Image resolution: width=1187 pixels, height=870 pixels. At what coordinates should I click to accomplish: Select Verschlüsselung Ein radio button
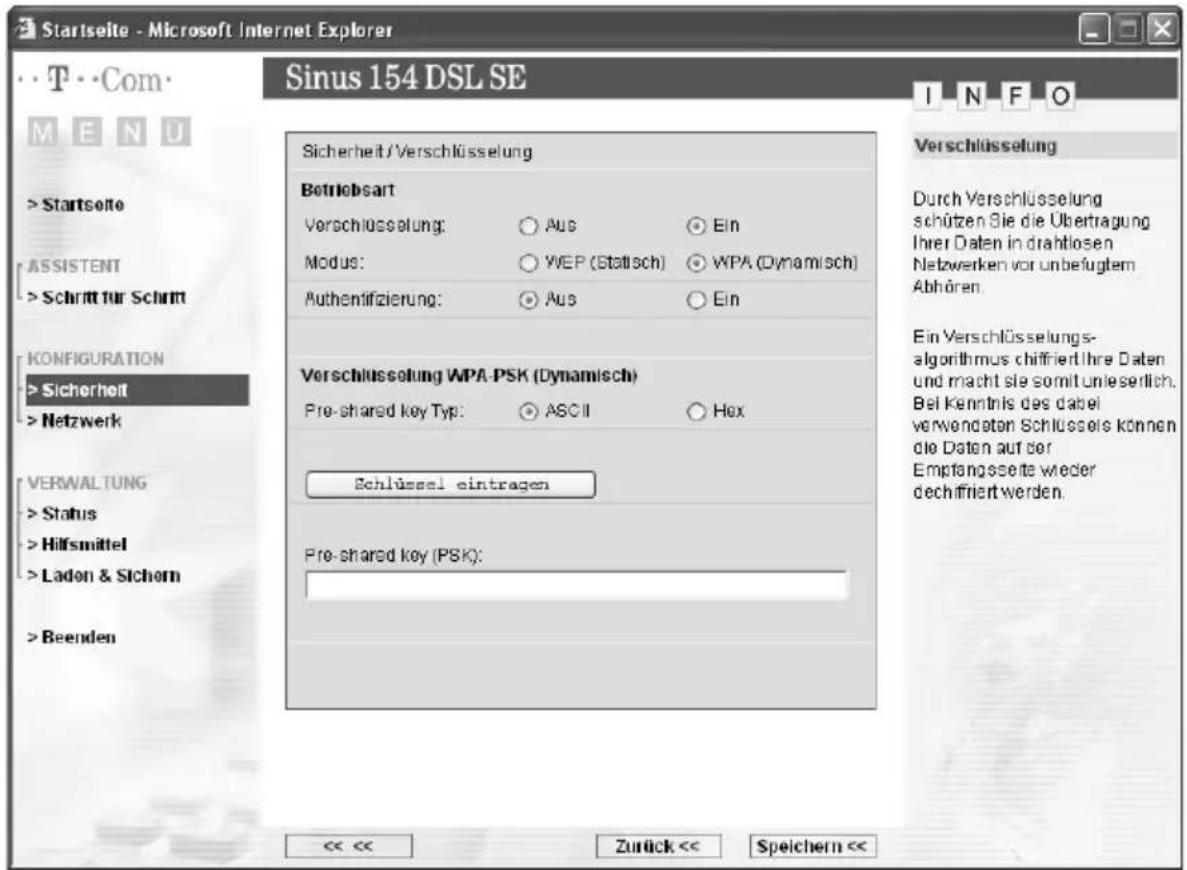696,226
